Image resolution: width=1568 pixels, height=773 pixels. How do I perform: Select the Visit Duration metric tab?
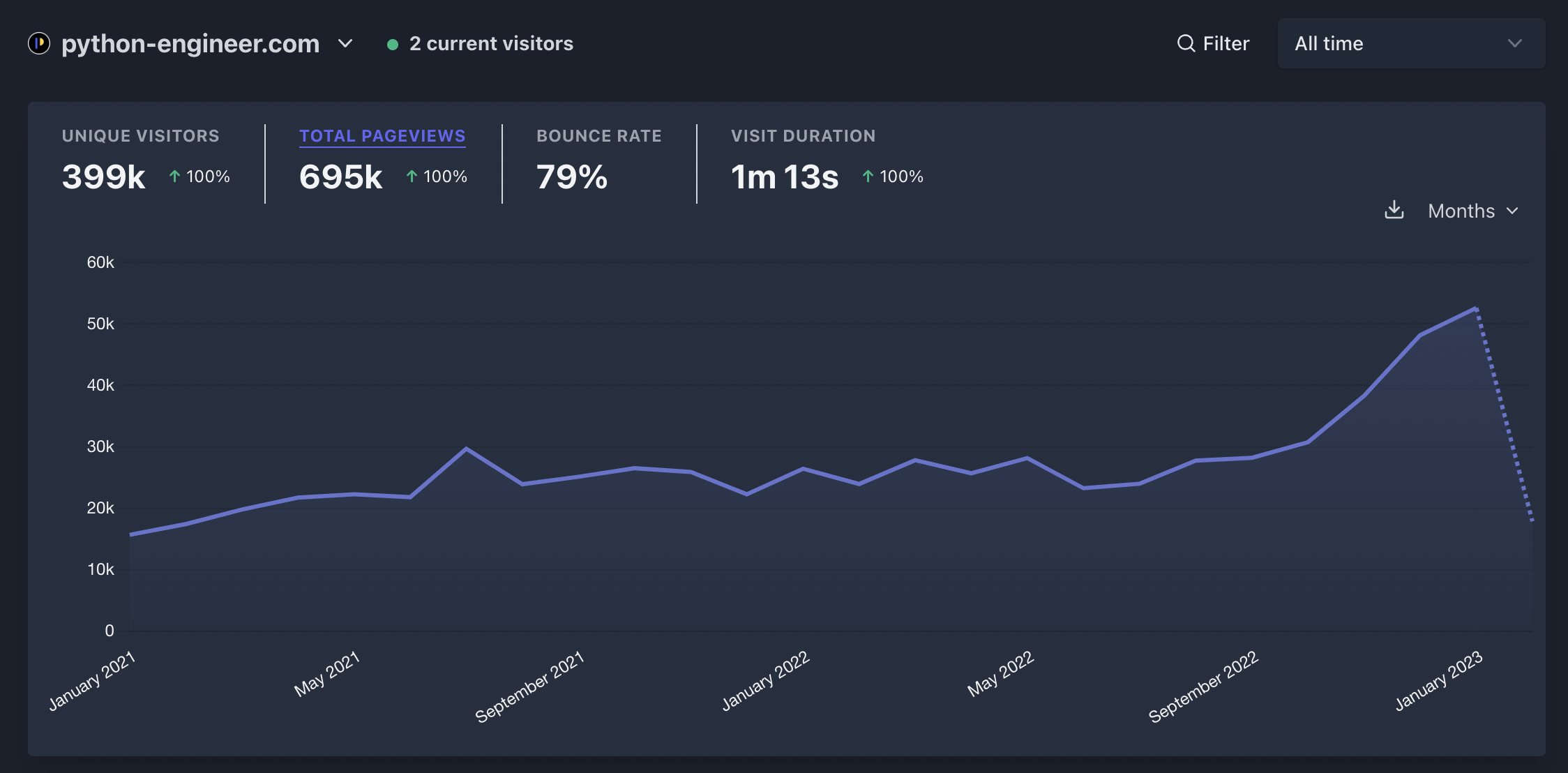(803, 136)
